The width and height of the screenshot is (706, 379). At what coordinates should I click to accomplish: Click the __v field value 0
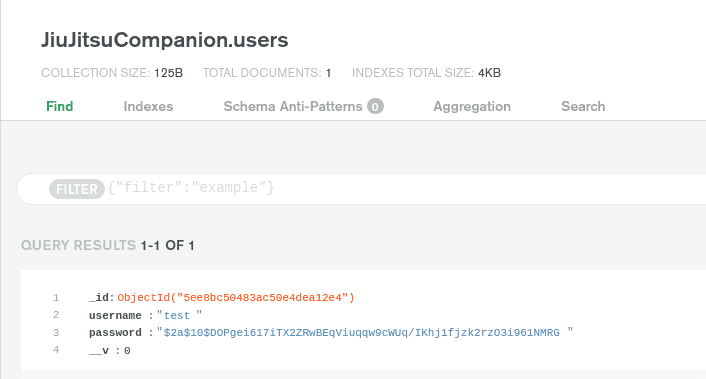click(127, 351)
